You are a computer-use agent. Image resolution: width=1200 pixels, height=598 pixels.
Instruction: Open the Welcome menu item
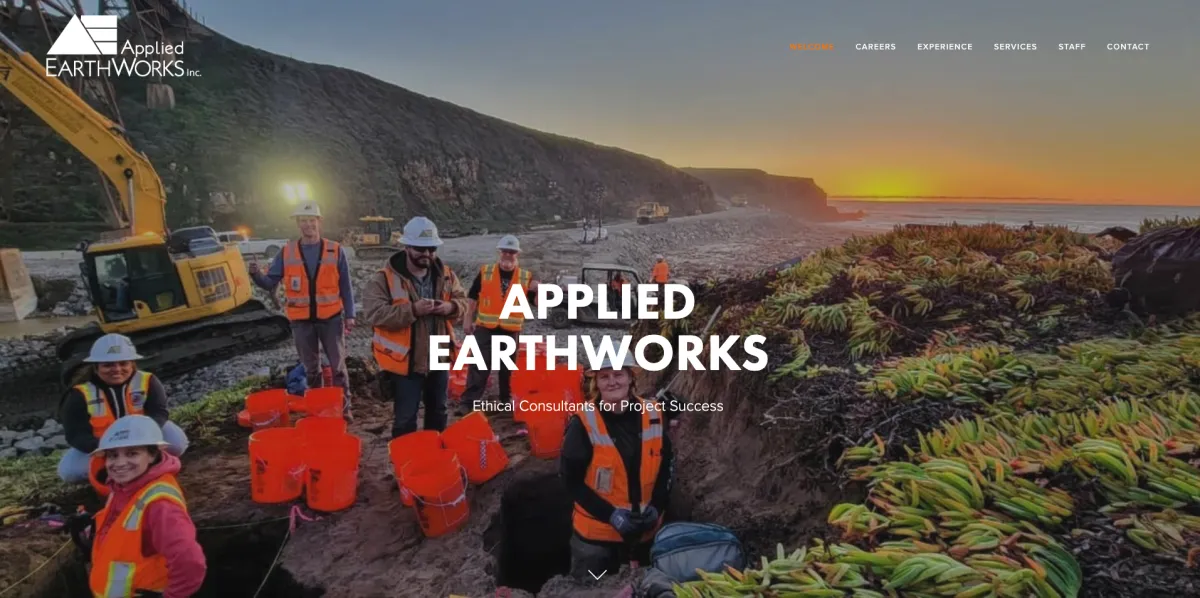[x=811, y=47]
